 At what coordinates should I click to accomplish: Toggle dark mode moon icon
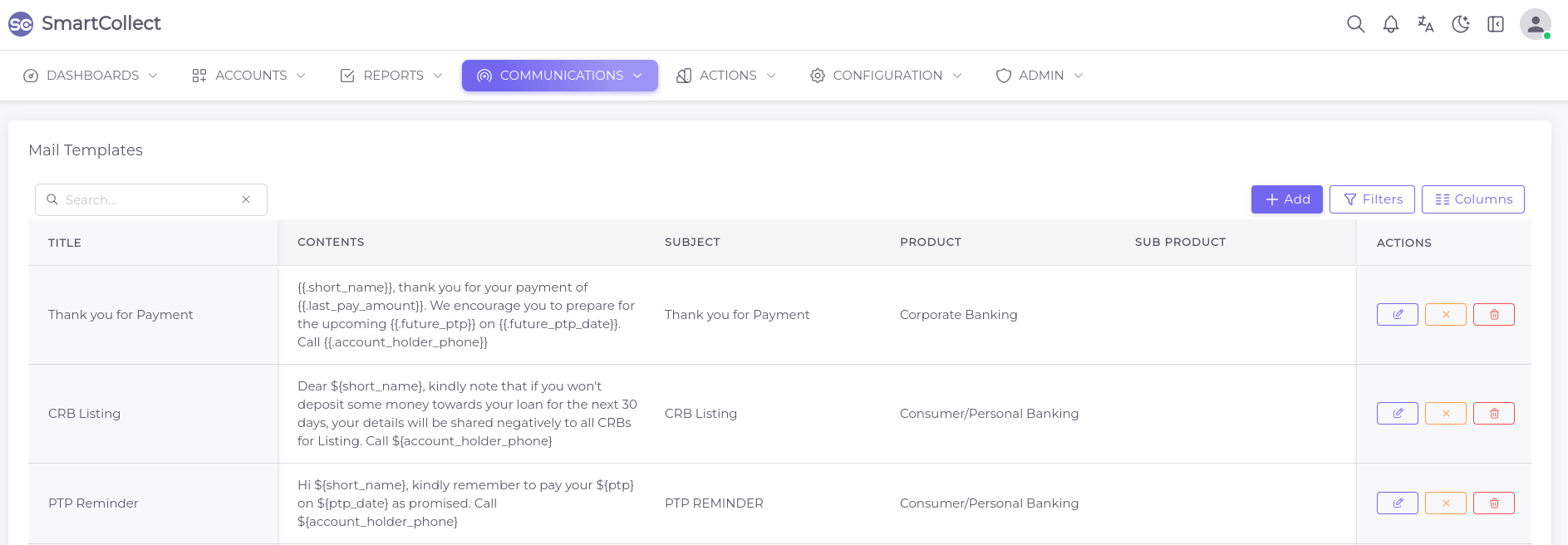(1460, 24)
